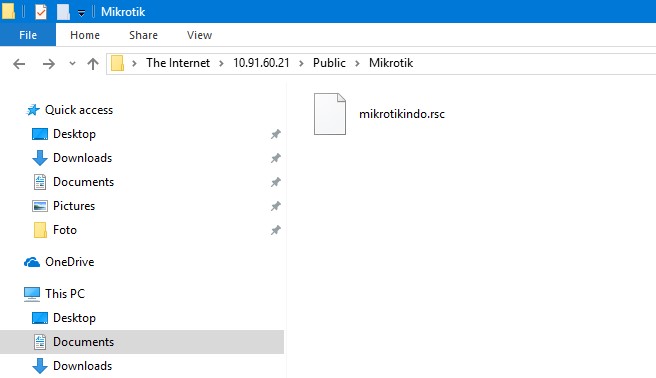Image resolution: width=656 pixels, height=378 pixels.
Task: Click the Desktop icon under This PC
Action: (40, 318)
